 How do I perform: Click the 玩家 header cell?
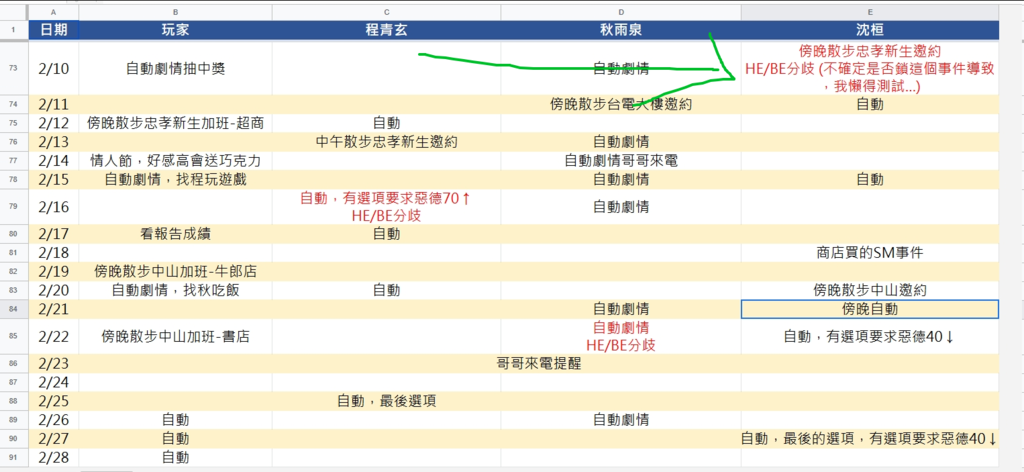pyautogui.click(x=176, y=29)
